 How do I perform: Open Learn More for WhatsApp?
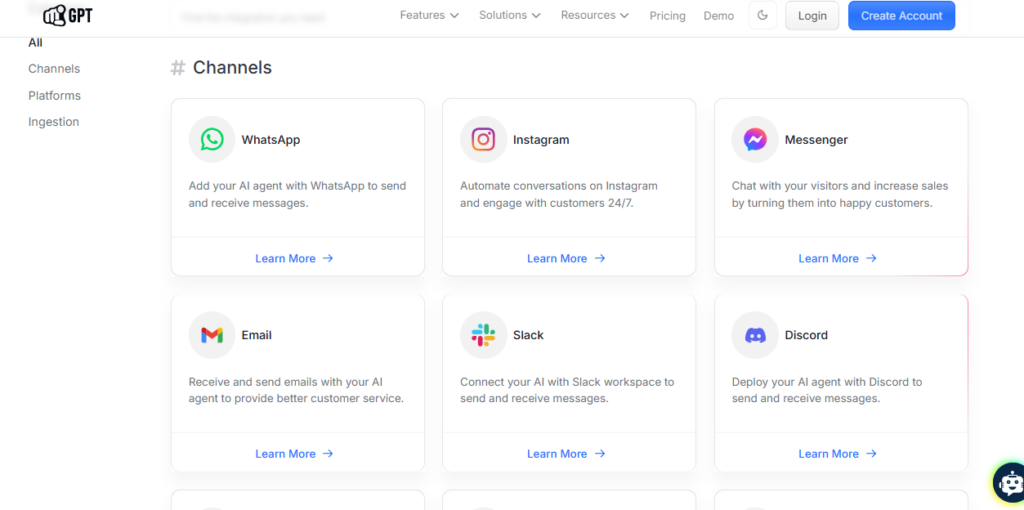295,258
